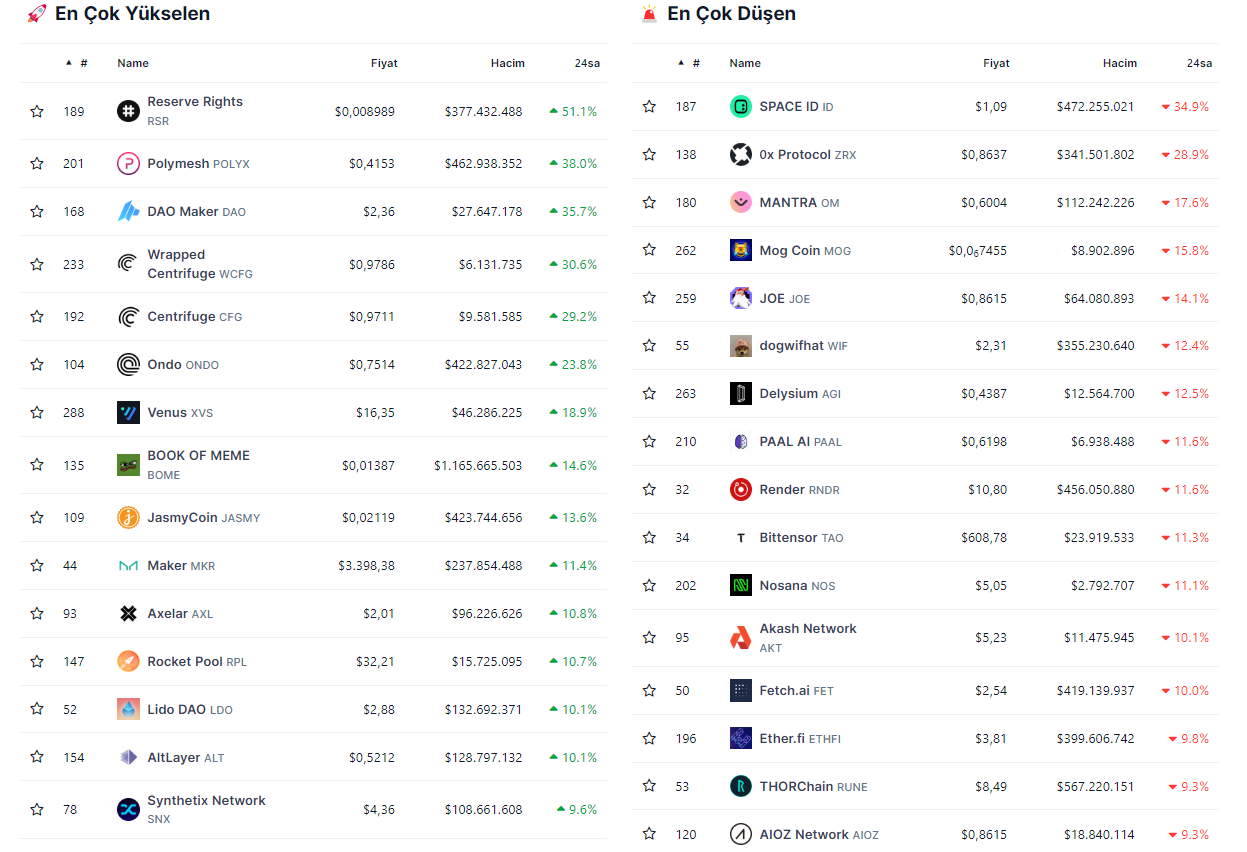Screen dimensions: 1247x852
Task: Star dogwifhat as a favorite
Action: click(x=649, y=345)
